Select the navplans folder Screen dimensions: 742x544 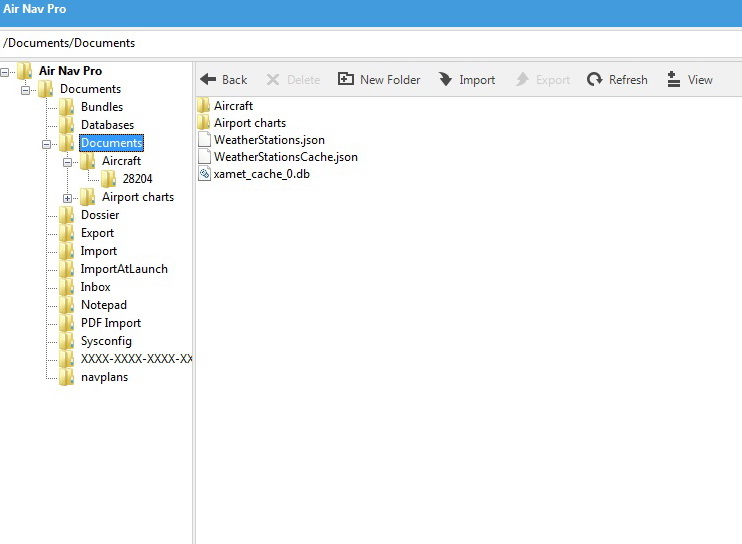point(104,377)
